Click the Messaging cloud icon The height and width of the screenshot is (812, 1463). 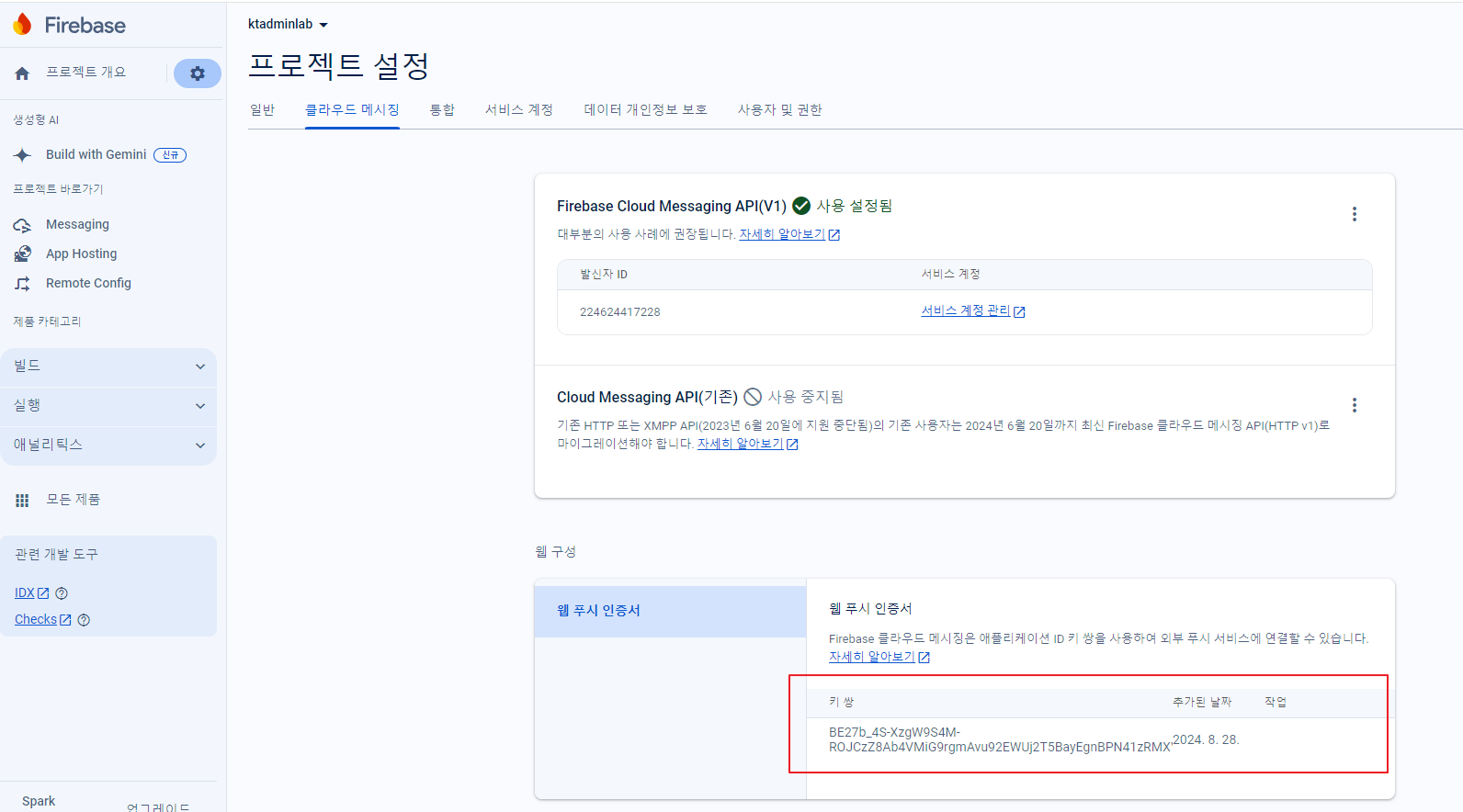point(23,225)
